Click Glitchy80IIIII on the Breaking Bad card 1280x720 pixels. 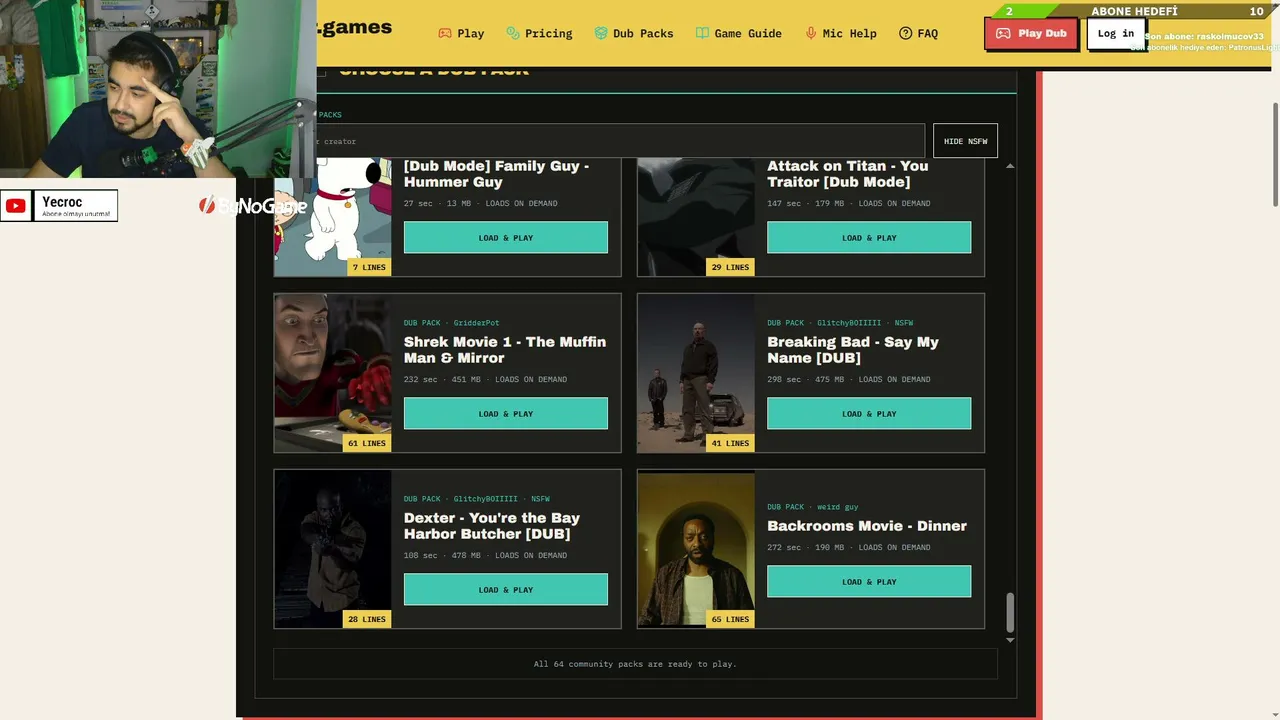[x=849, y=323]
